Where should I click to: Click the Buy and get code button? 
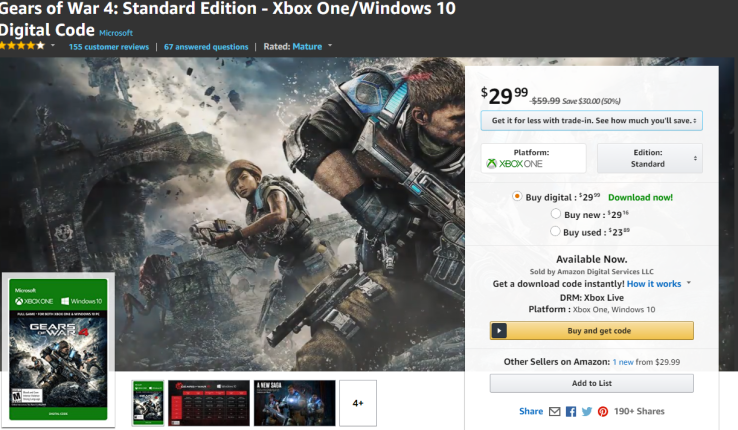[592, 331]
